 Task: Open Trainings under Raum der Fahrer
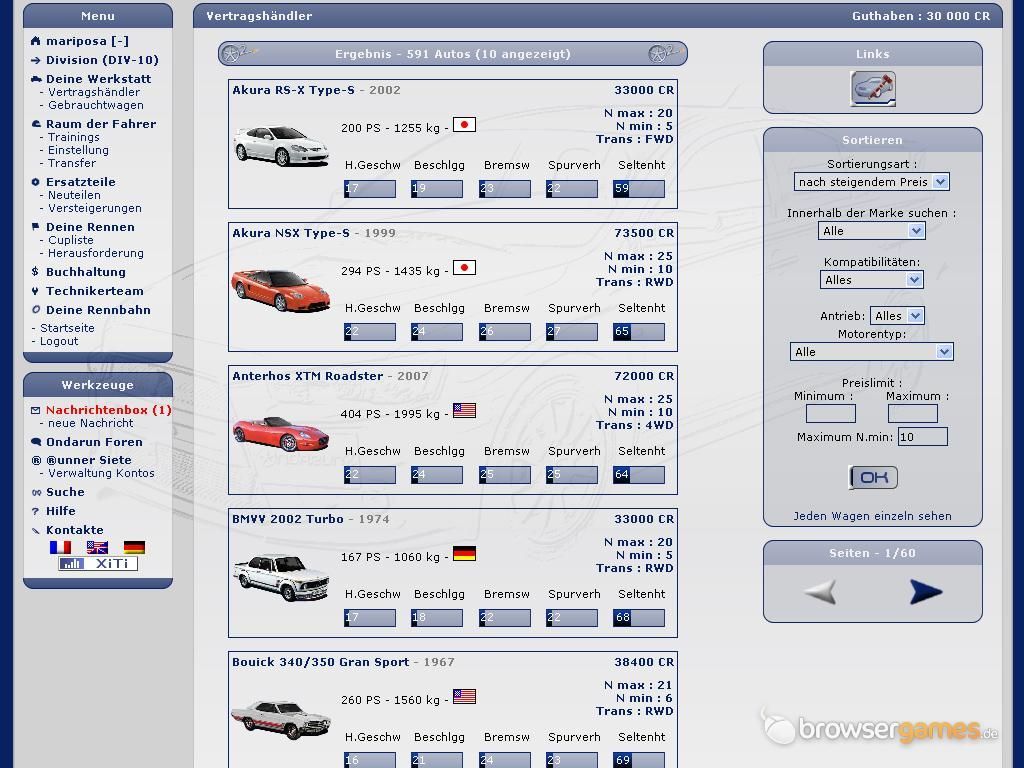pyautogui.click(x=74, y=137)
